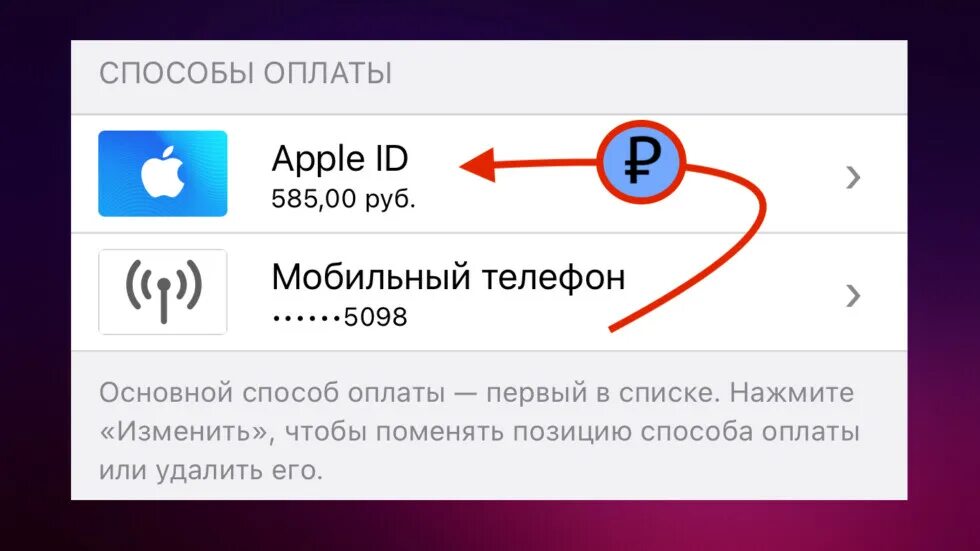Screen dimensions: 980x551
Task: Click the 'Нажмите' word in footer
Action: (x=791, y=393)
